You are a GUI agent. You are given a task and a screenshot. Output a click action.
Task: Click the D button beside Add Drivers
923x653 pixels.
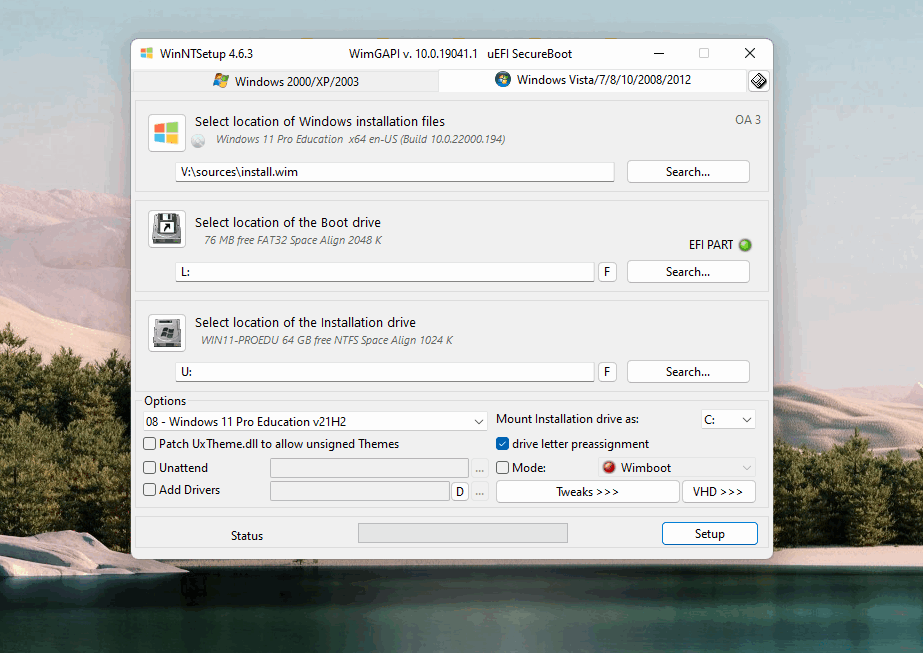pos(460,492)
